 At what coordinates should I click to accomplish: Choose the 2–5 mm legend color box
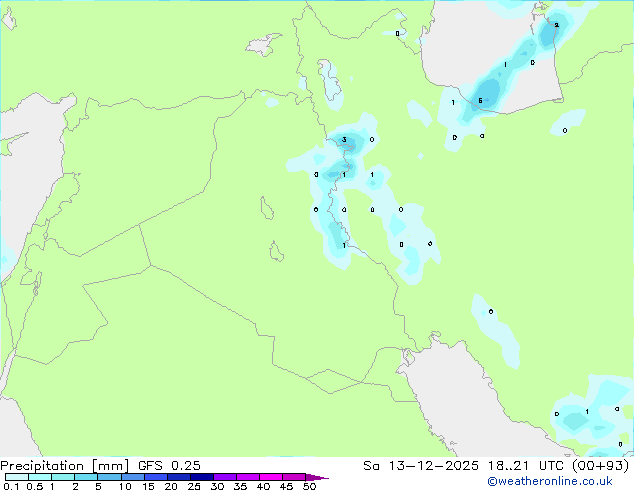(x=86, y=477)
